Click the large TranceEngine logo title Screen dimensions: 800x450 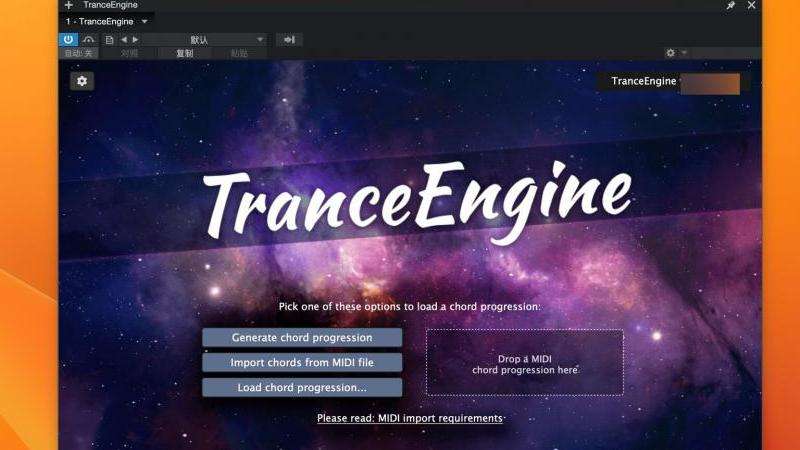coord(417,202)
